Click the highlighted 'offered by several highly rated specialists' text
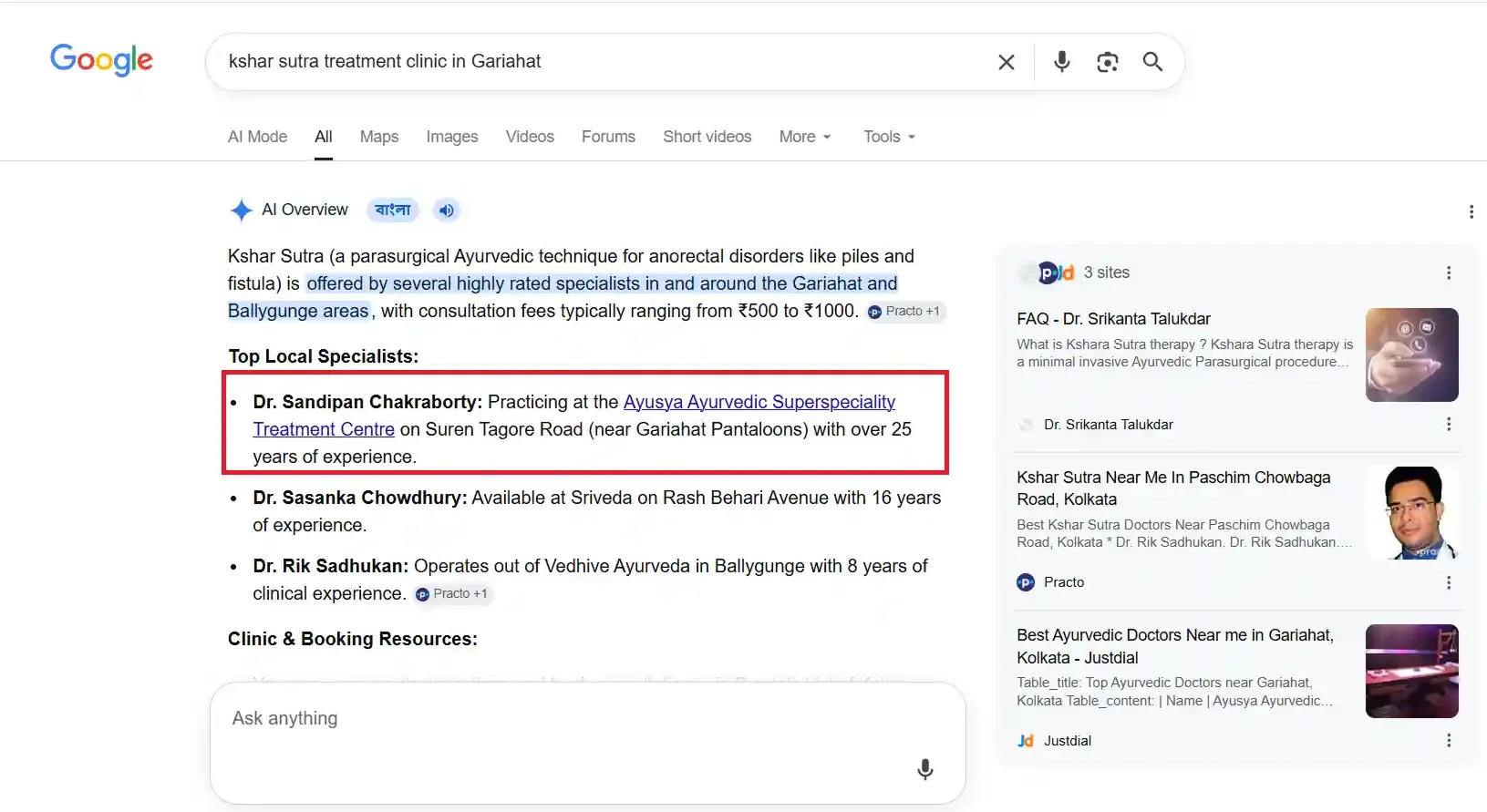1487x812 pixels. coord(563,297)
